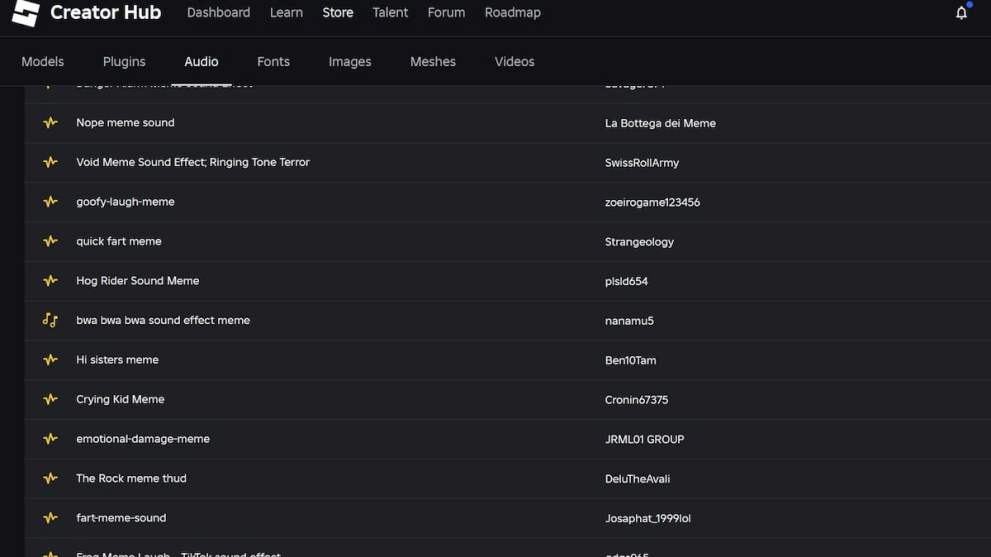Viewport: 991px width, 557px height.
Task: Click music note icon beside bwa bwa bwa
Action: 50,320
